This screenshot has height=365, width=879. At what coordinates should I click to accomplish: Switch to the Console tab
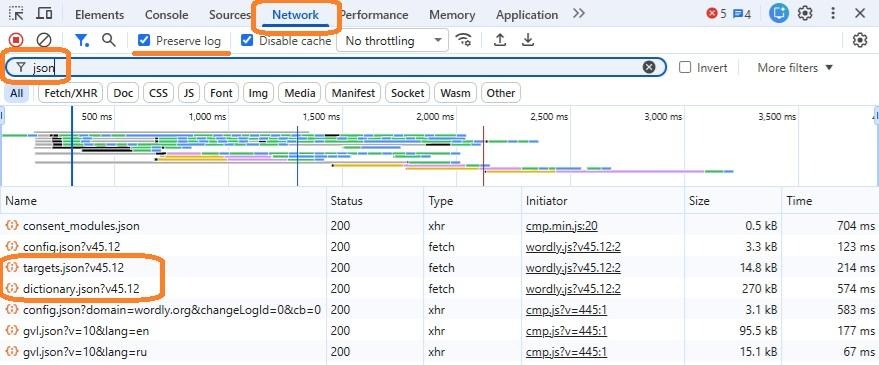[166, 15]
